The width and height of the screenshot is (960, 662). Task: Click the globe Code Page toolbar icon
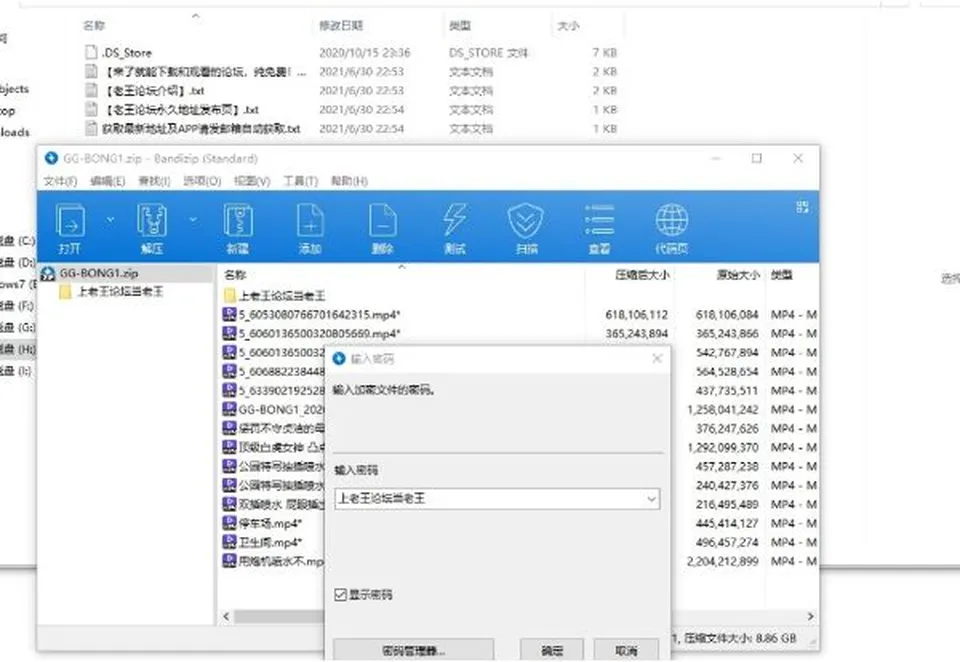(x=672, y=228)
